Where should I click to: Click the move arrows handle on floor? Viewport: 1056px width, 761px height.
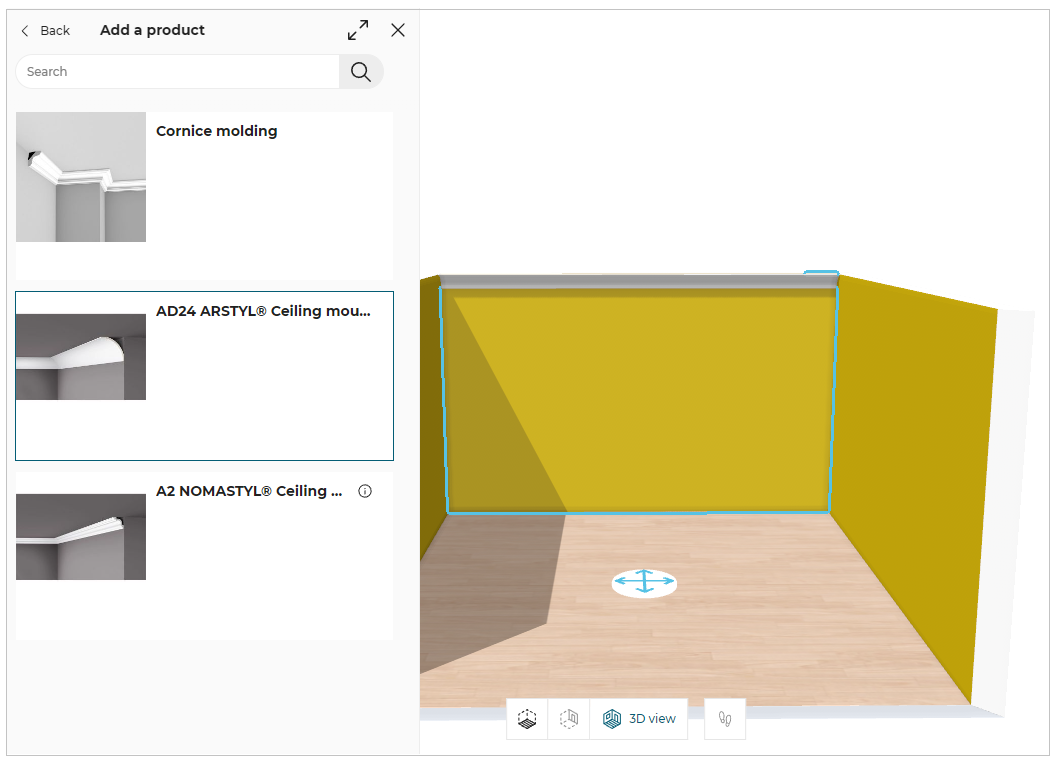point(644,583)
